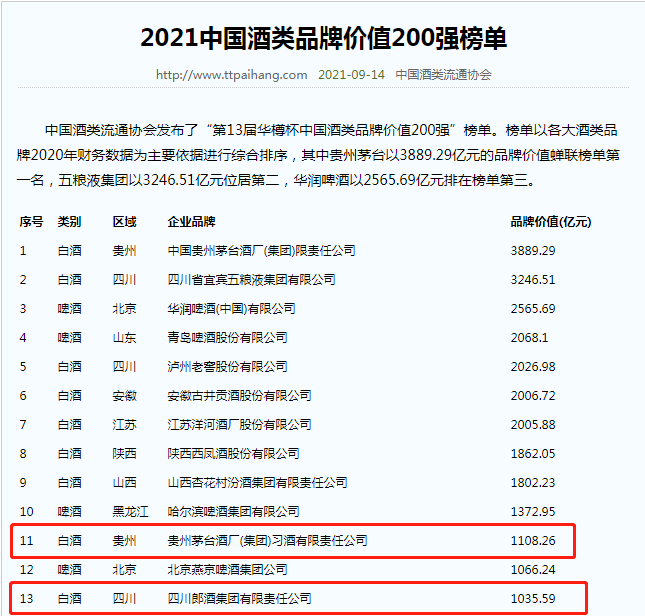The image size is (645, 616).
Task: Click brand value 3246.51 in table
Action: tap(533, 280)
